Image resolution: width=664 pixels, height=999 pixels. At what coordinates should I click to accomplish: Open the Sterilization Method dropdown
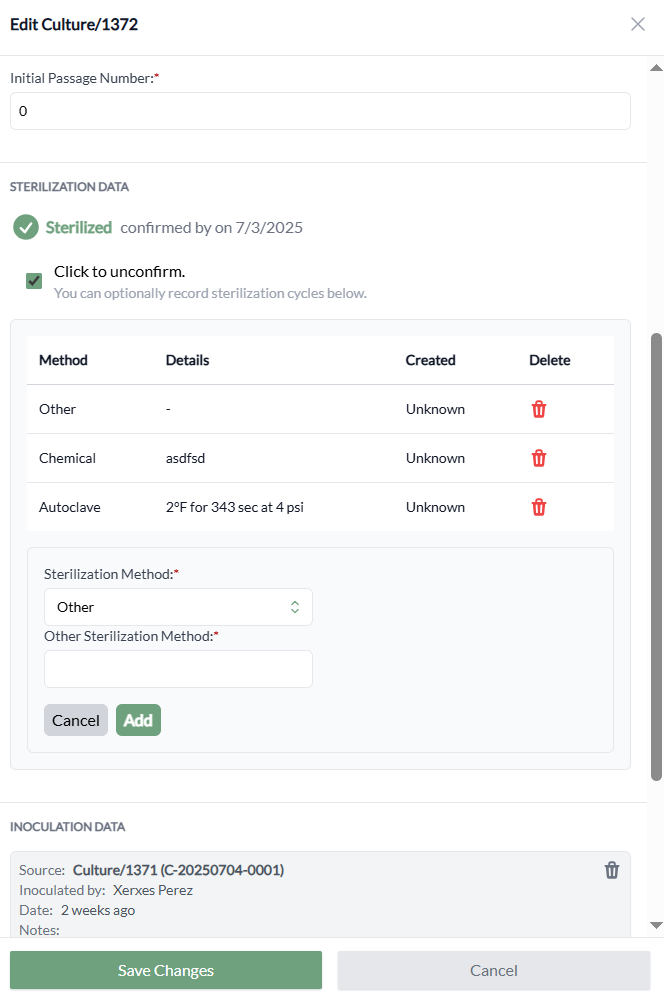point(178,607)
